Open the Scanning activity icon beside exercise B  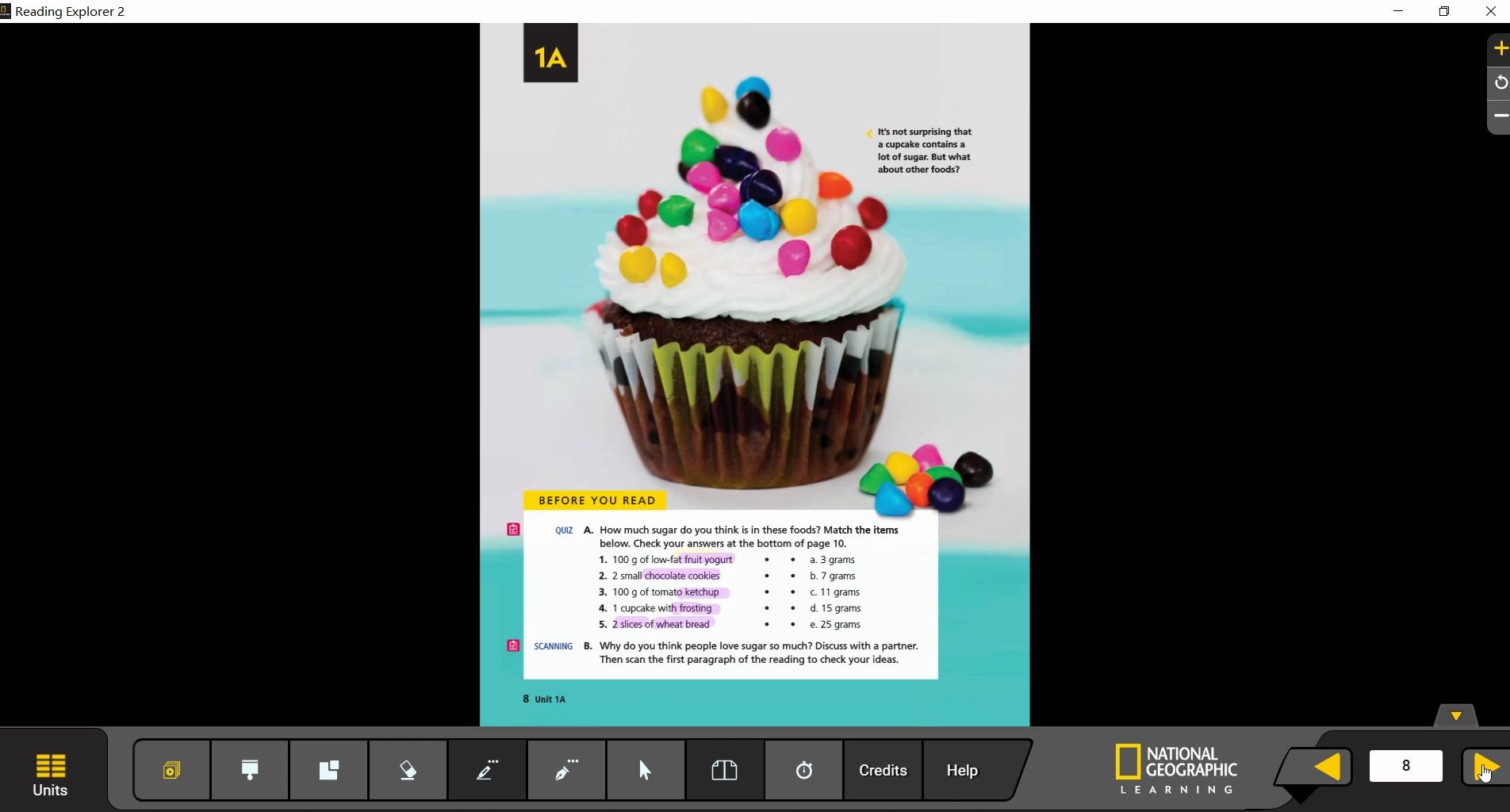click(x=513, y=645)
